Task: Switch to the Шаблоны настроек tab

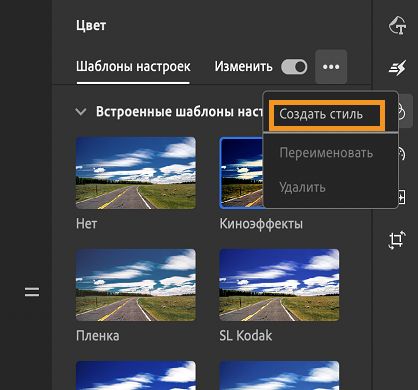Action: [x=133, y=67]
